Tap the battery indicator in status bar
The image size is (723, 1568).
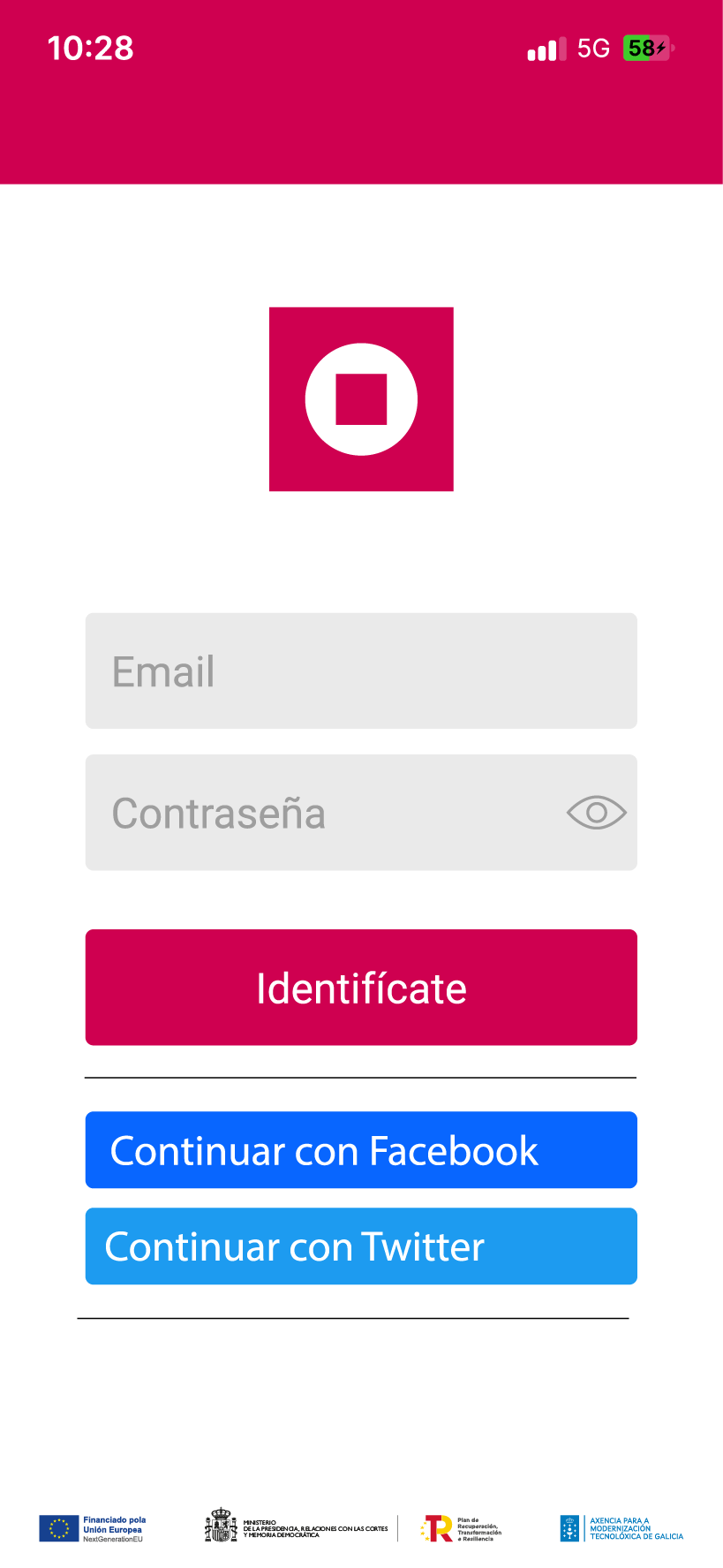tap(648, 49)
